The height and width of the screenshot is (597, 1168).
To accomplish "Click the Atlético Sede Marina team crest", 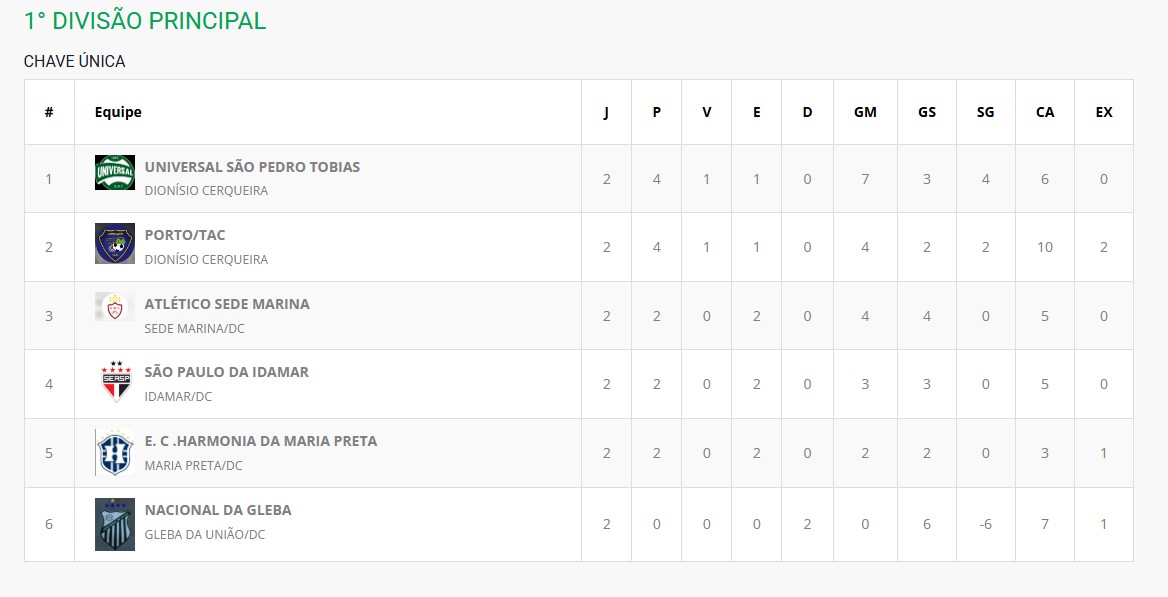I will [x=114, y=307].
